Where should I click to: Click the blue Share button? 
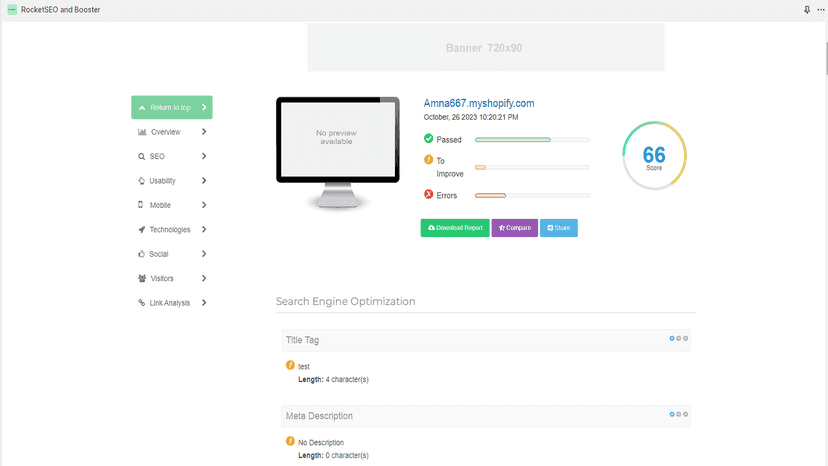tap(559, 228)
